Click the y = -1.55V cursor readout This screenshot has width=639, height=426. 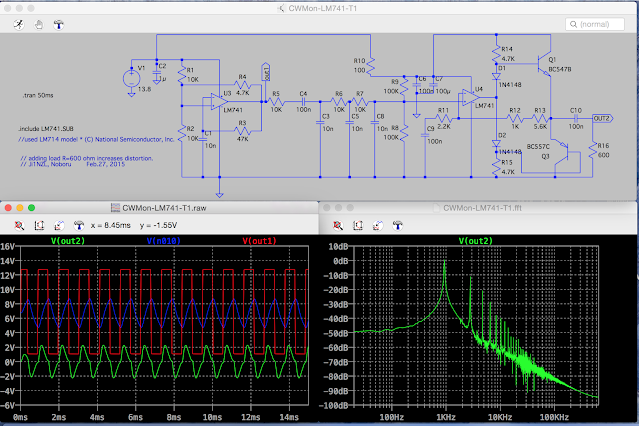pyautogui.click(x=158, y=225)
